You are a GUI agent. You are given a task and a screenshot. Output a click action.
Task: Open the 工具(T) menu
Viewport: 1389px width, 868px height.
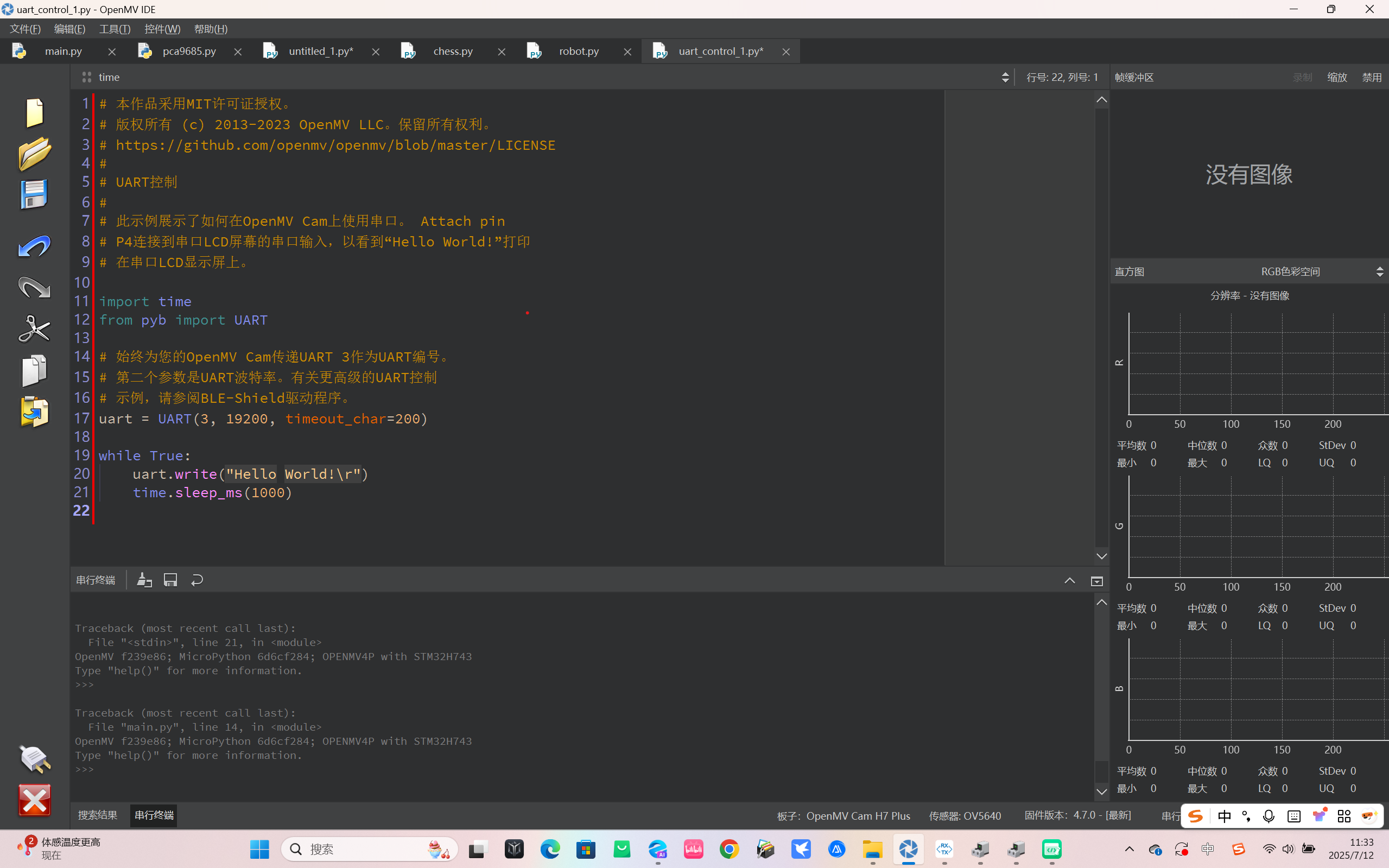coord(115,29)
